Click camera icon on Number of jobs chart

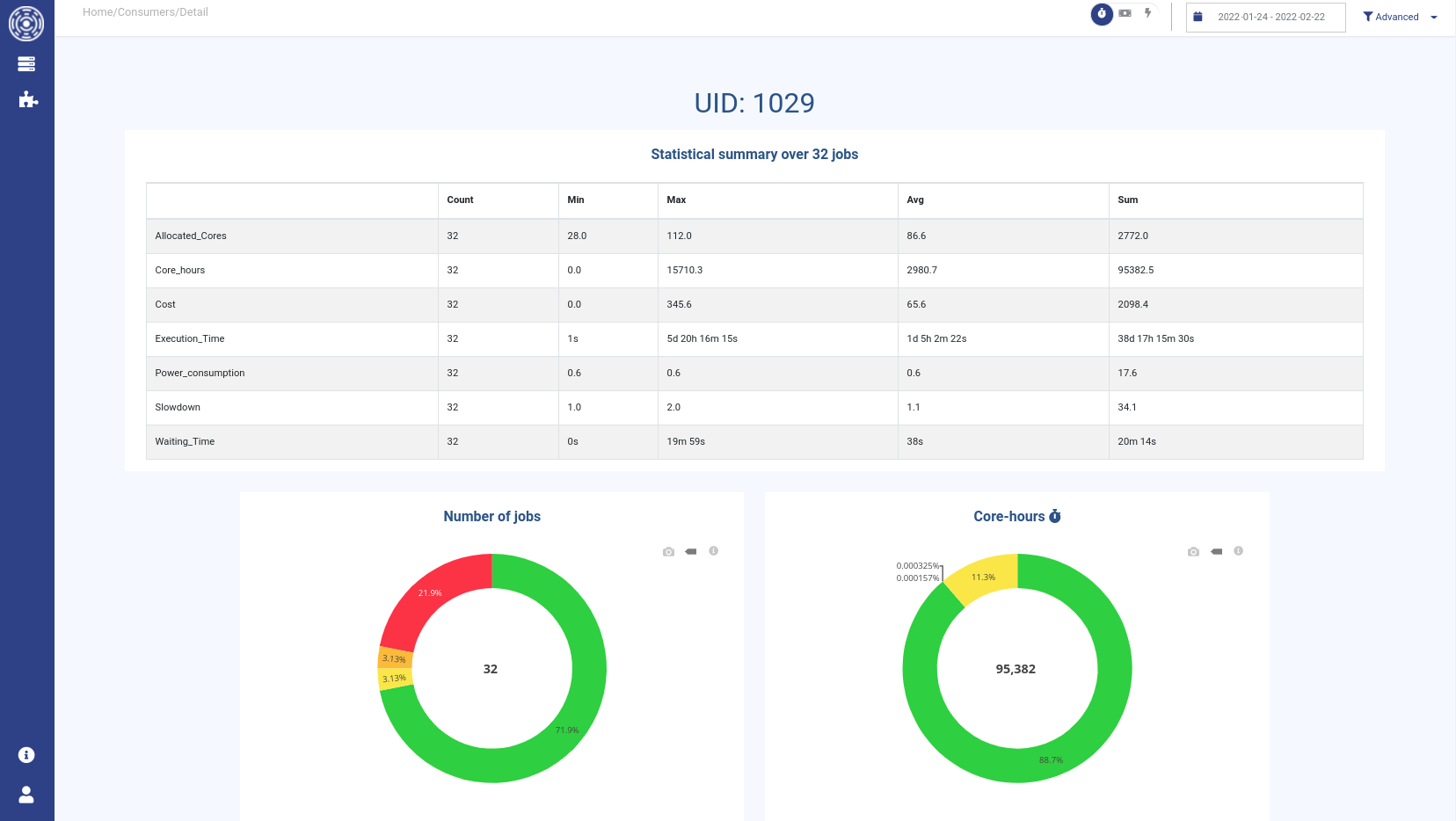(x=668, y=552)
